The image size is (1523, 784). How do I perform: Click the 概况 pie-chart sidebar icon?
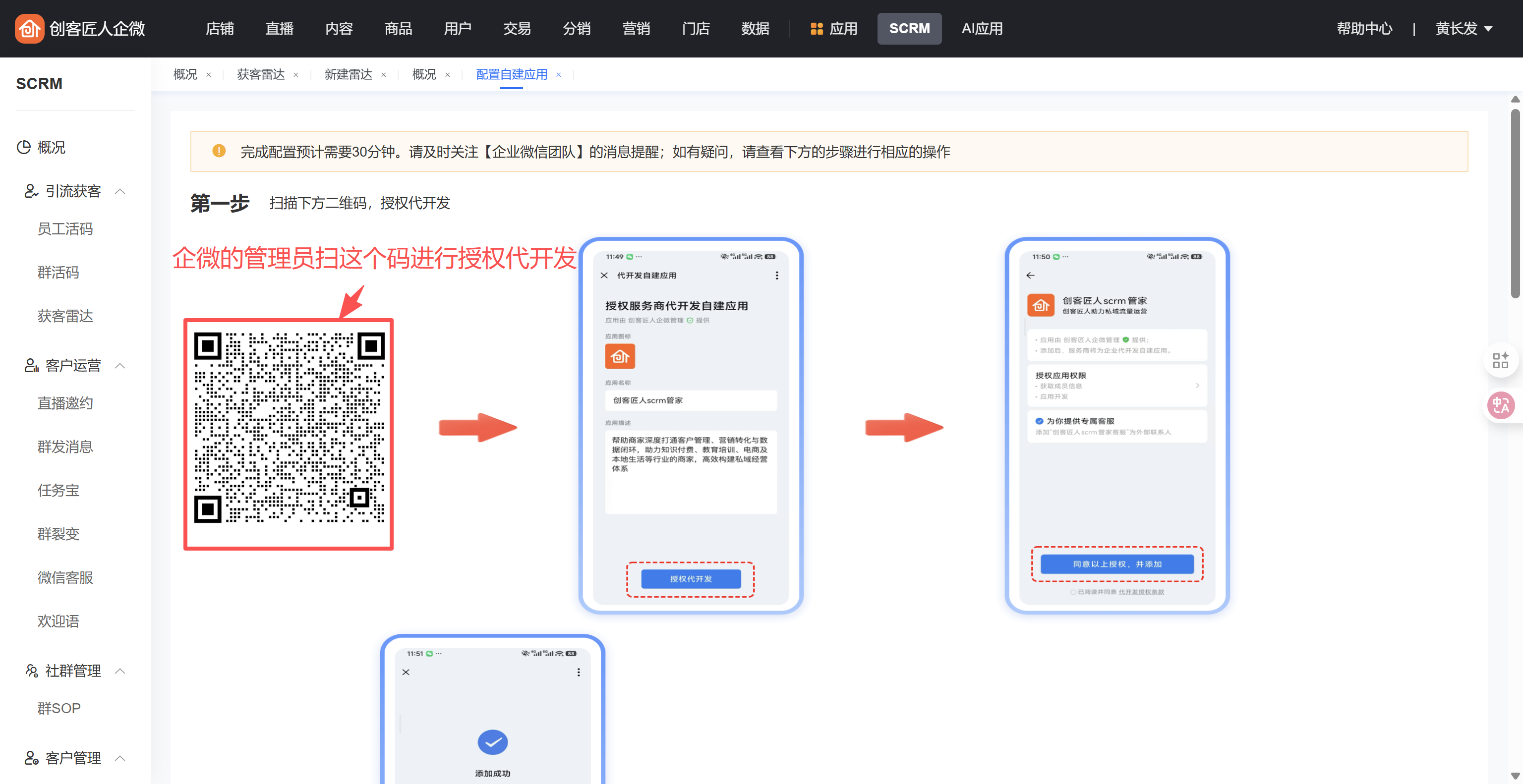(24, 147)
